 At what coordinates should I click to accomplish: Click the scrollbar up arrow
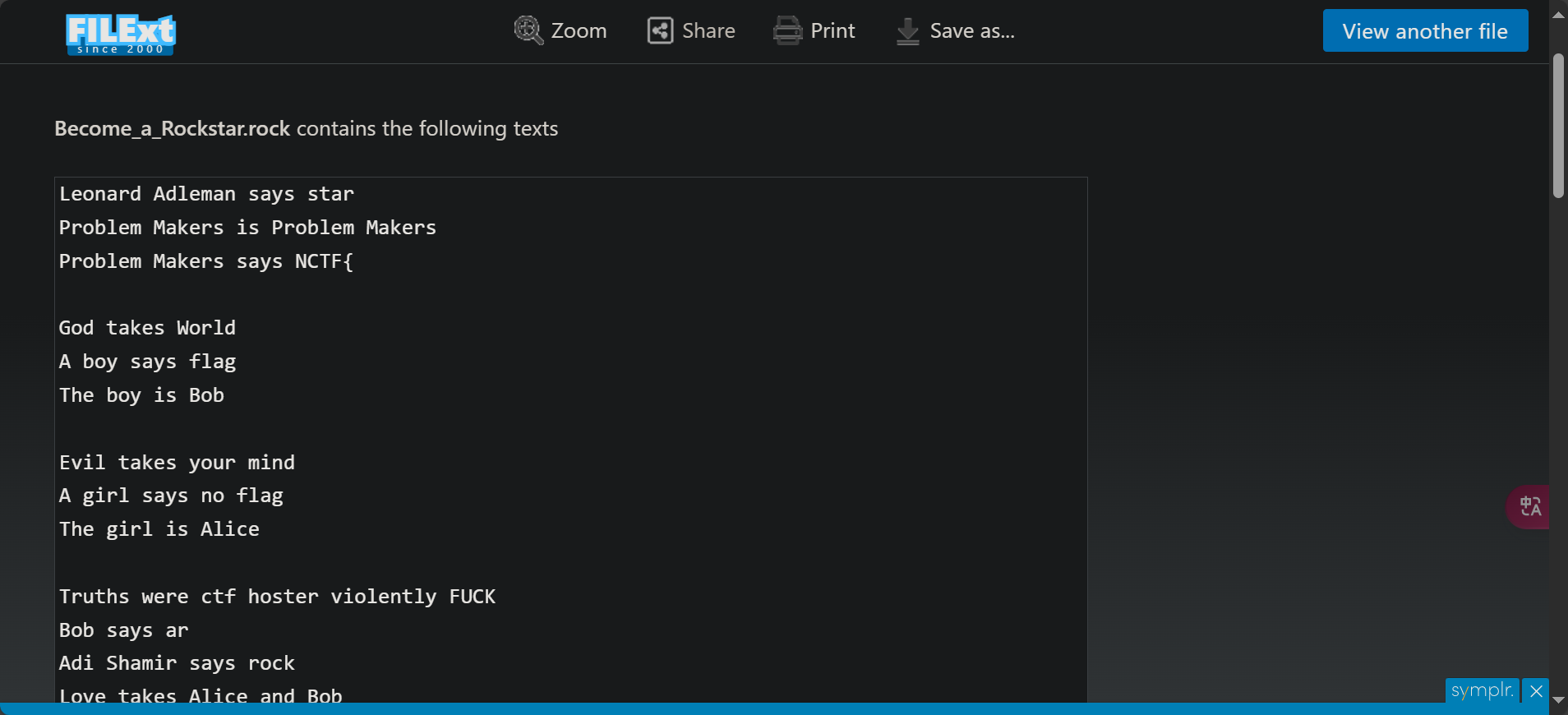(x=1558, y=15)
